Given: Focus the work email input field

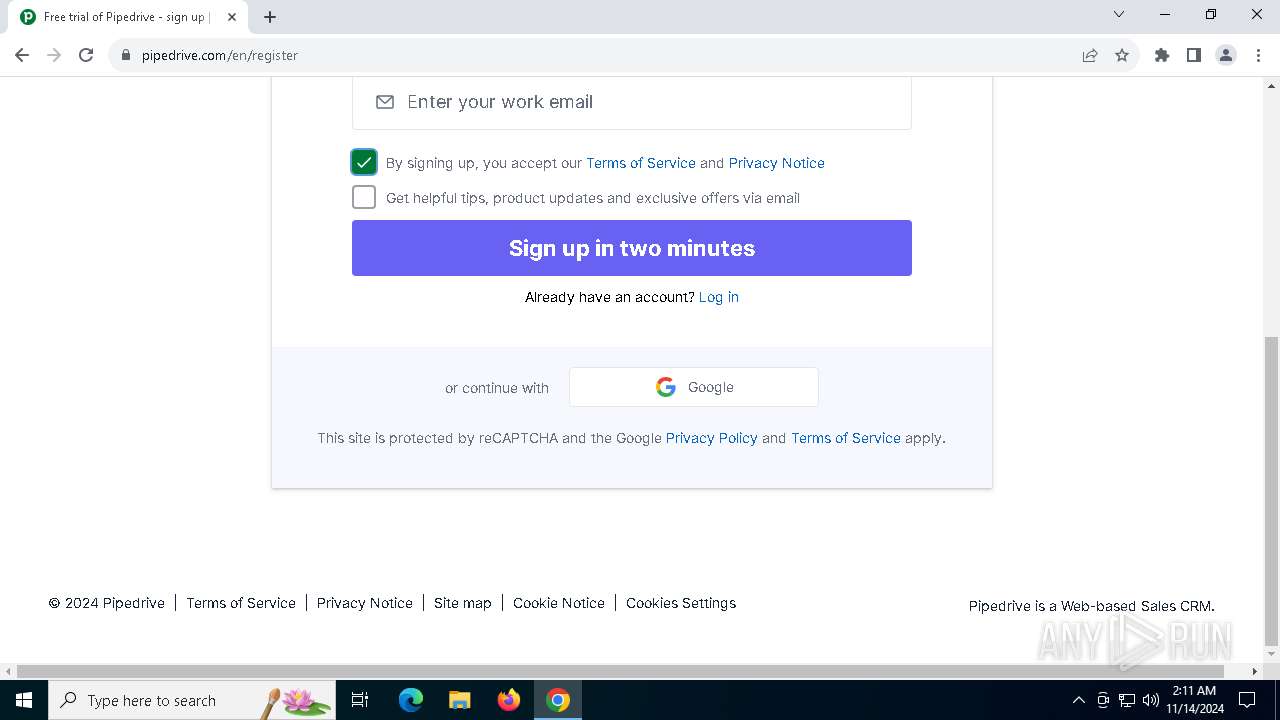Looking at the screenshot, I should (632, 102).
